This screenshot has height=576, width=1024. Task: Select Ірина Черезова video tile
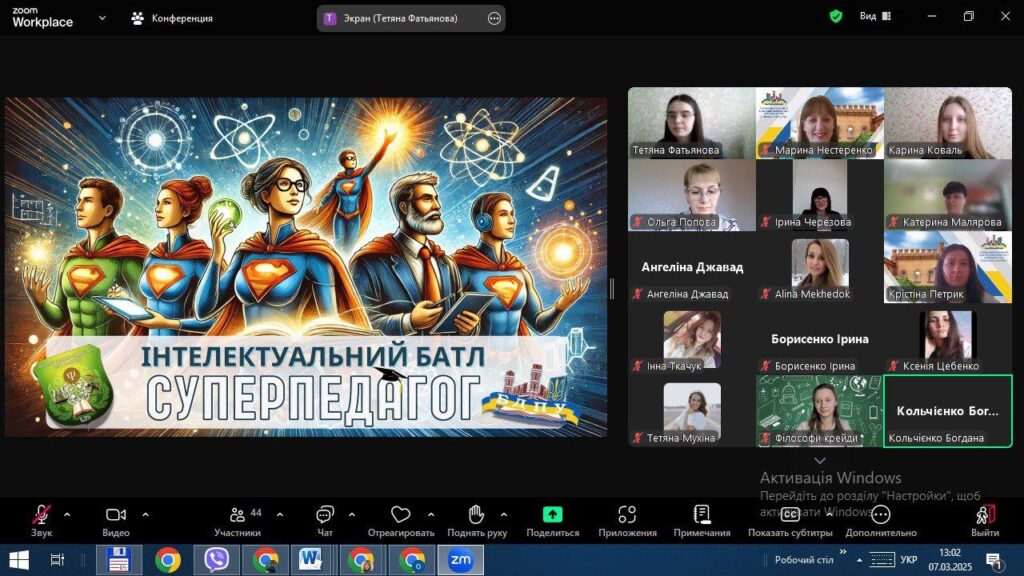(x=820, y=195)
